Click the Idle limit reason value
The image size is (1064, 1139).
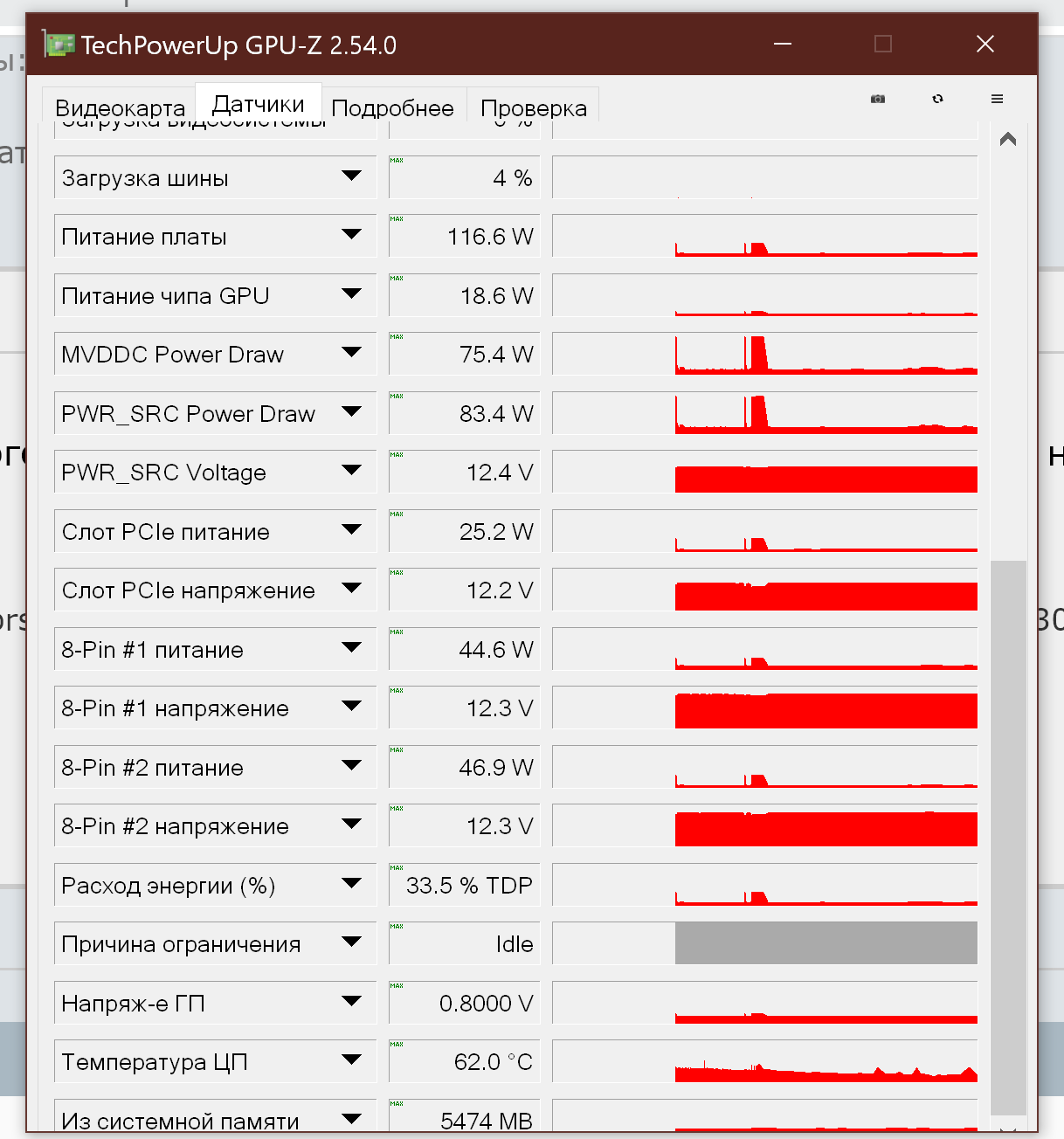point(465,943)
